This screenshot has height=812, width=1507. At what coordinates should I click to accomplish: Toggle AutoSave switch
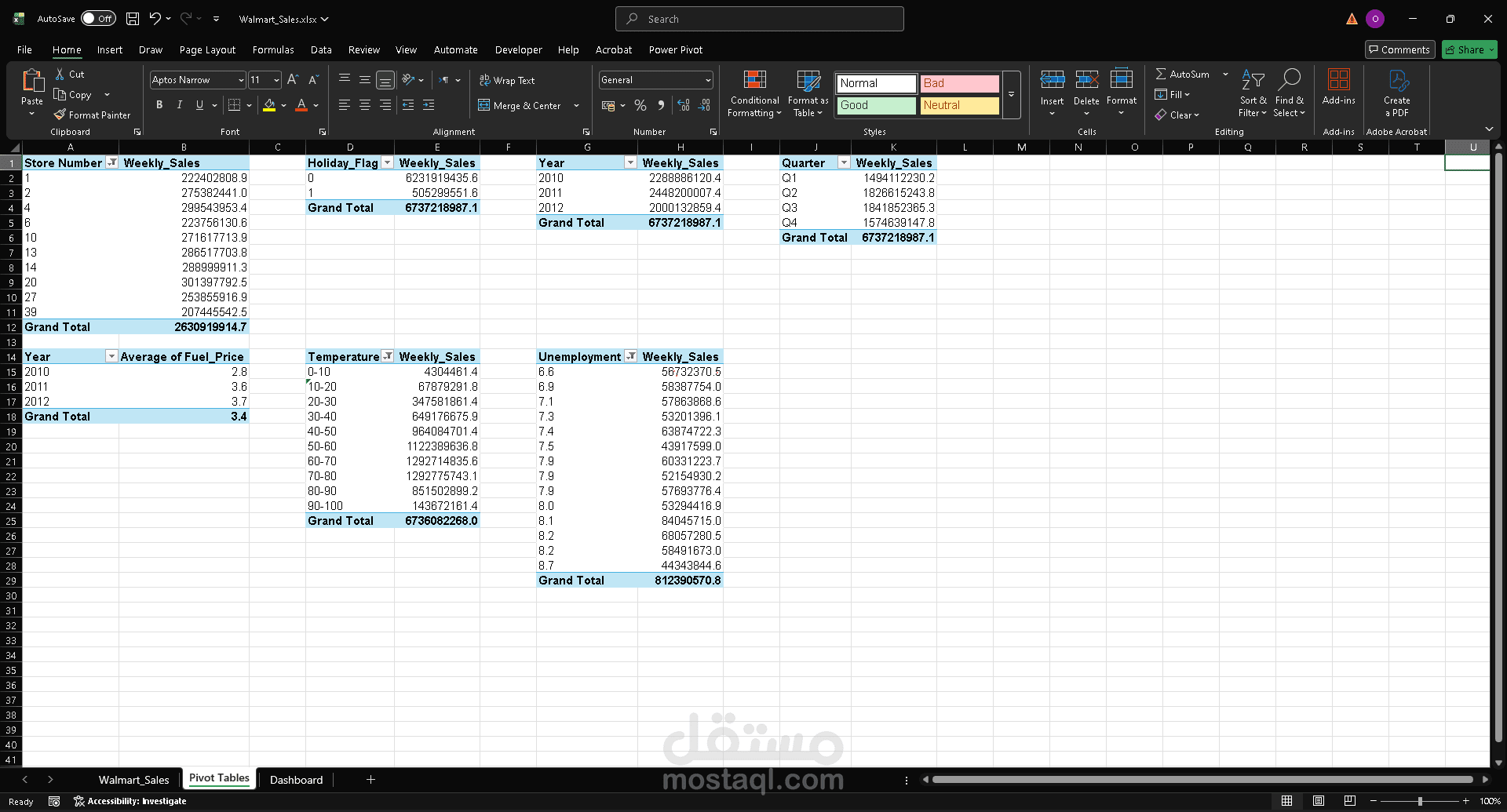(99, 19)
